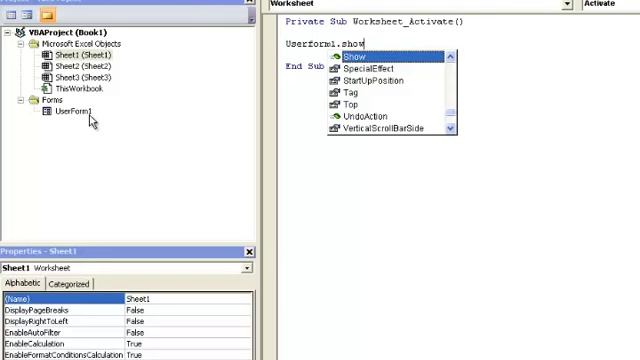This screenshot has height=360, width=640.
Task: Click the VBAProject icon
Action: [20, 32]
